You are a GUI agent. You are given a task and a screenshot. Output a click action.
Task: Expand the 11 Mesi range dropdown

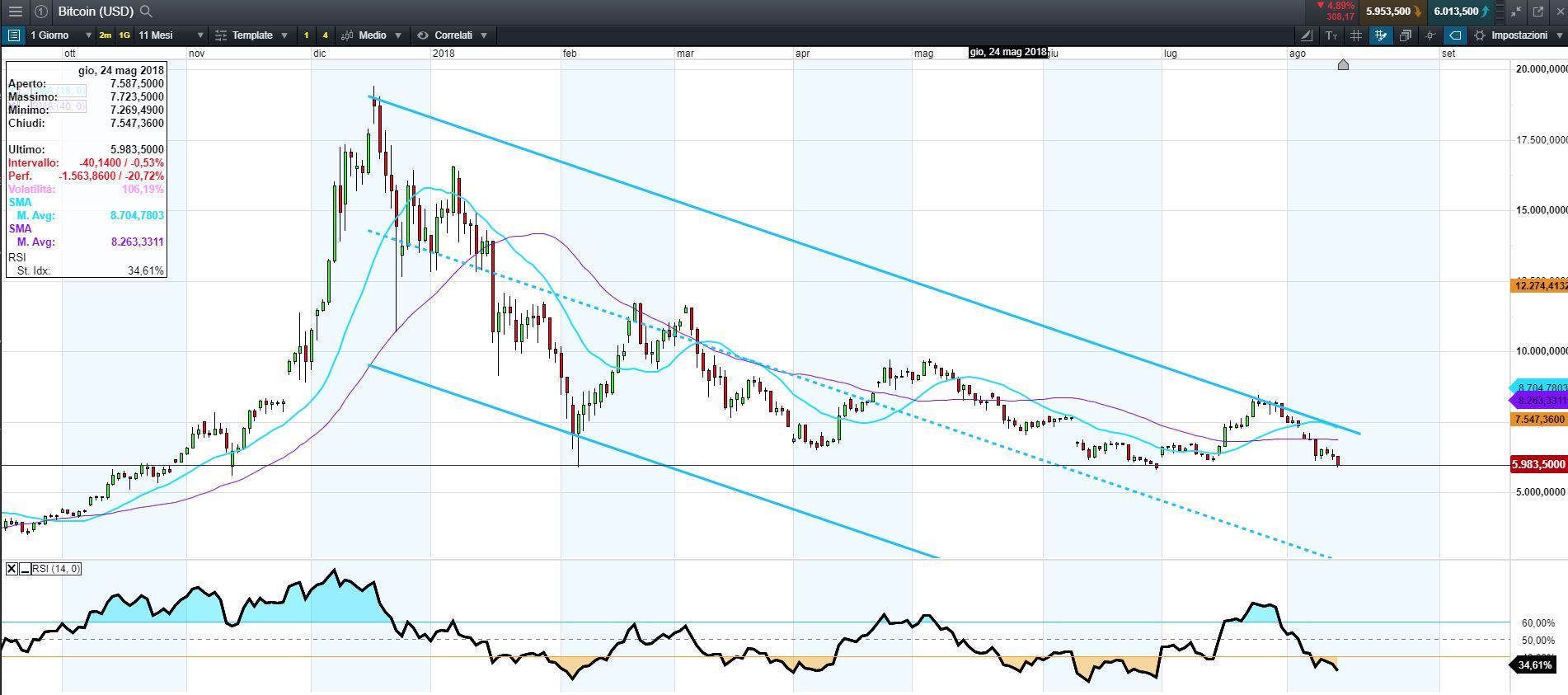(x=171, y=35)
